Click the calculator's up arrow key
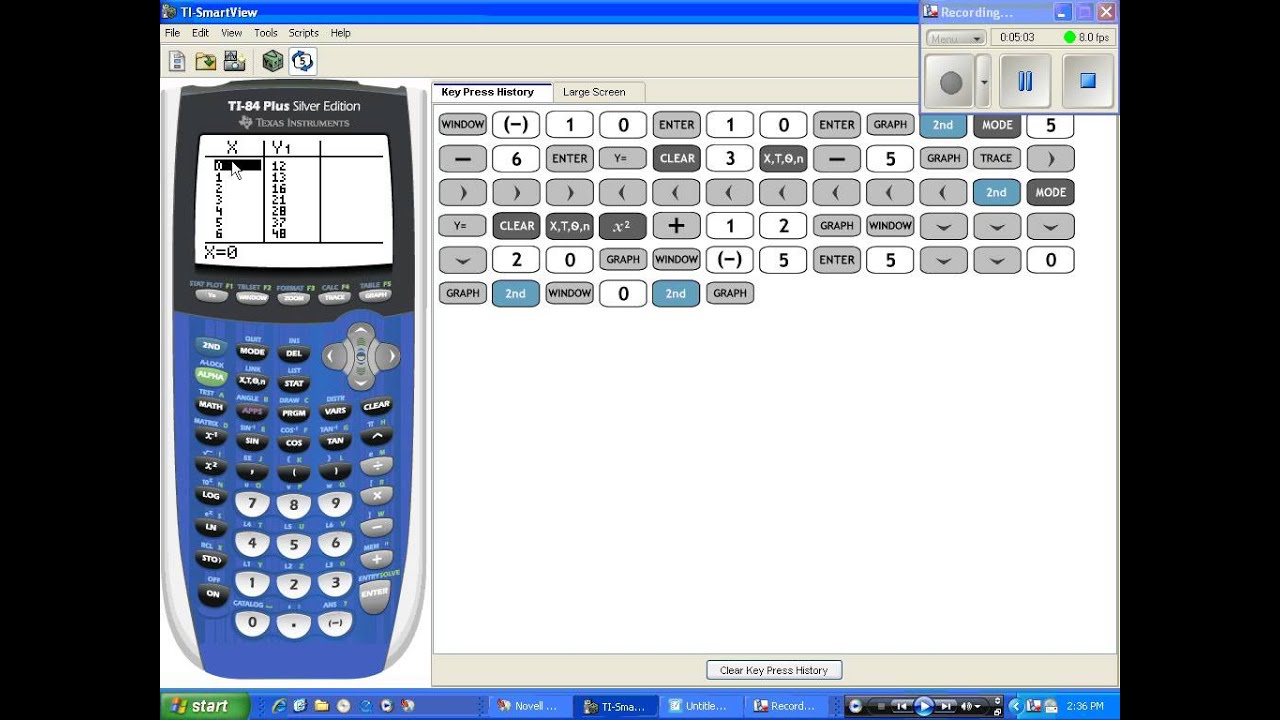 point(361,332)
